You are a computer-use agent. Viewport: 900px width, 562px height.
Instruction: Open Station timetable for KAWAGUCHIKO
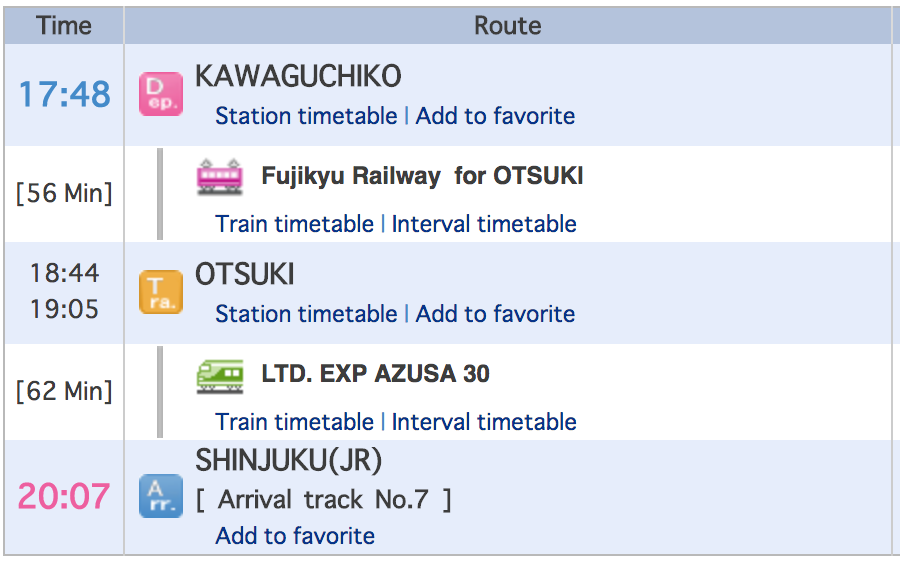click(306, 116)
